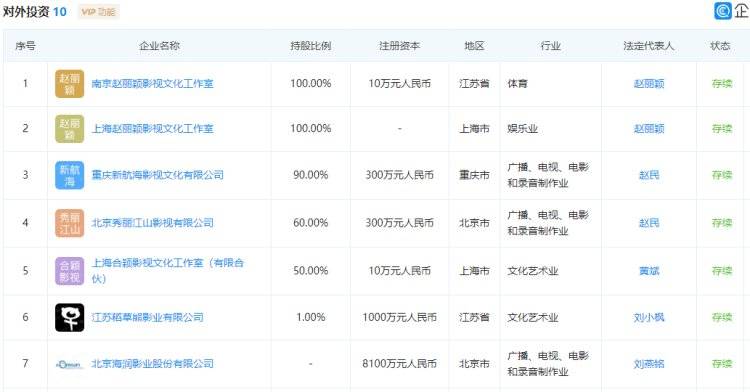This screenshot has width=750, height=392.
Task: Click legal representative 黄斌
Action: 649,271
